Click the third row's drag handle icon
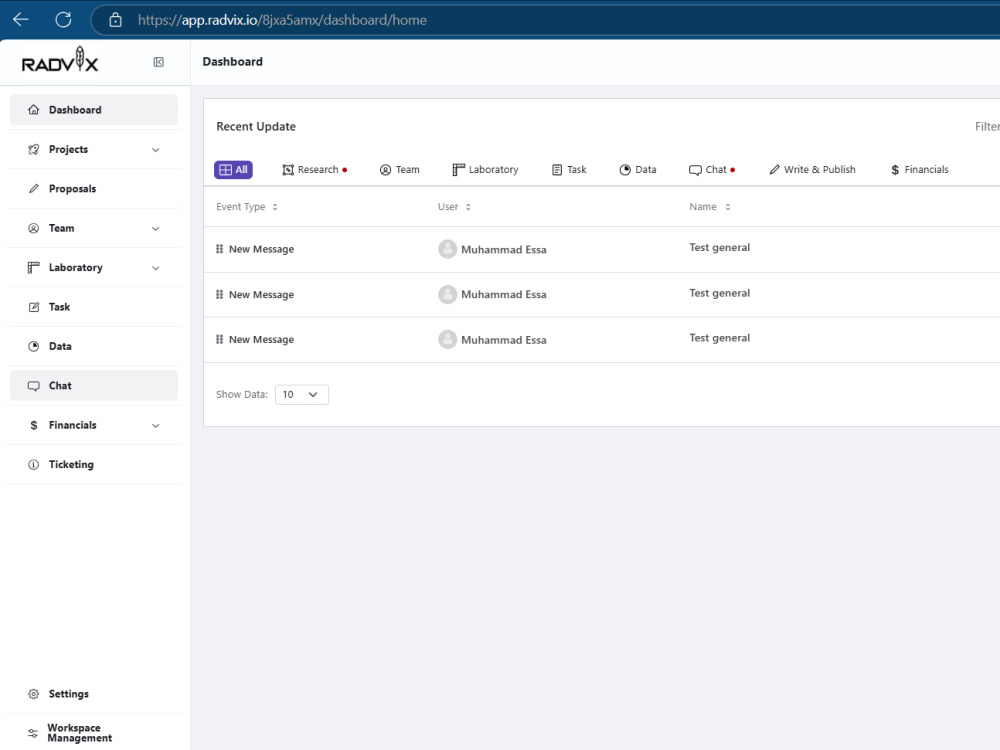 219,339
